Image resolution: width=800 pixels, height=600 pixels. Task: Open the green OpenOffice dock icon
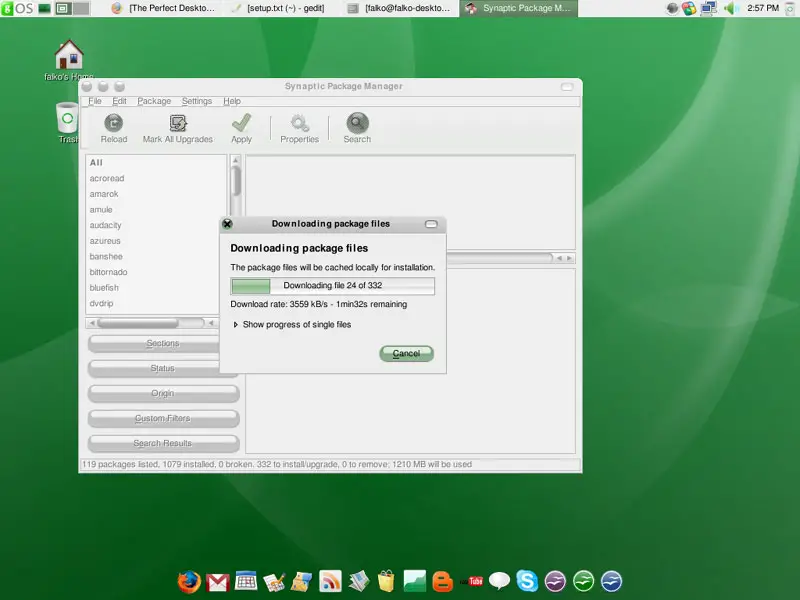pos(583,581)
